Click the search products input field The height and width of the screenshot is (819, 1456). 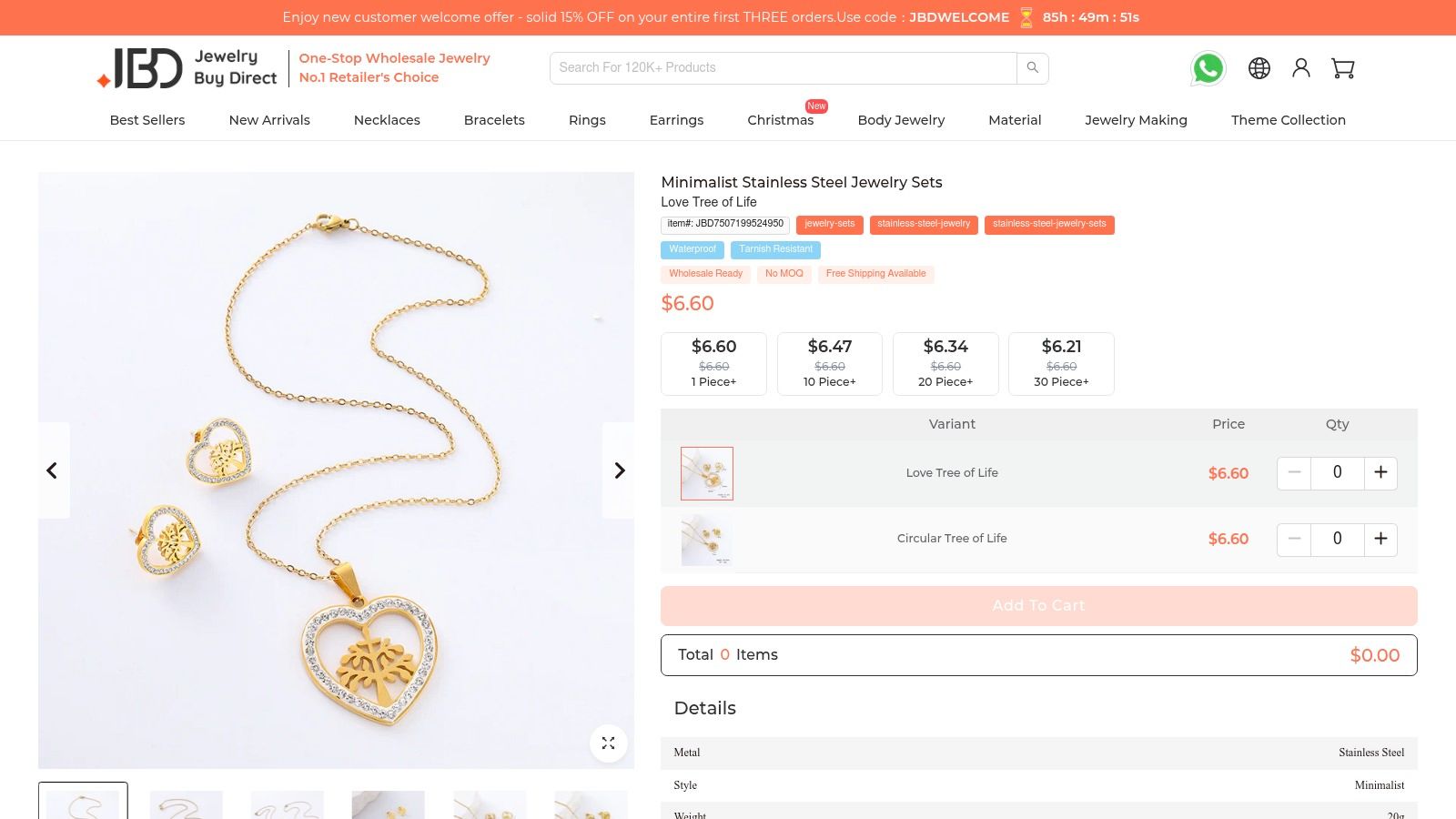coord(783,67)
